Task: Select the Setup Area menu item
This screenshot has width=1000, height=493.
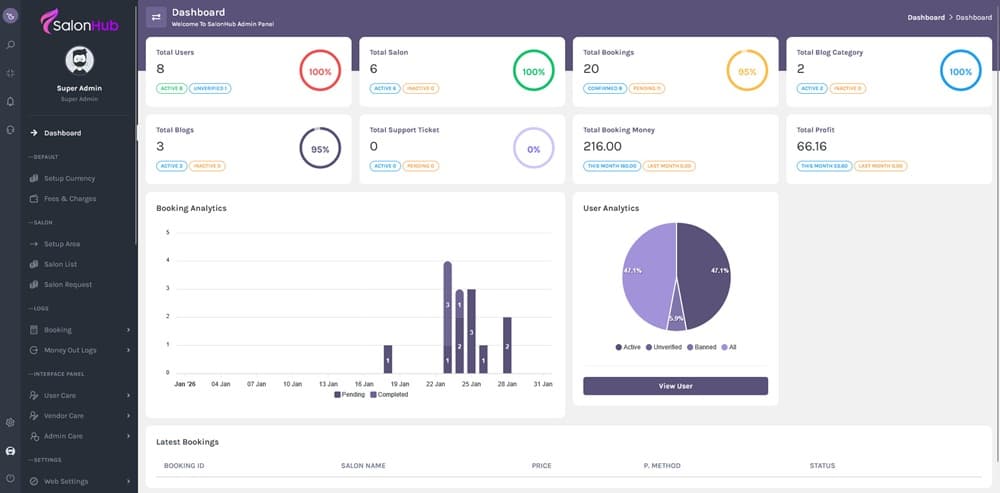Action: pos(61,244)
